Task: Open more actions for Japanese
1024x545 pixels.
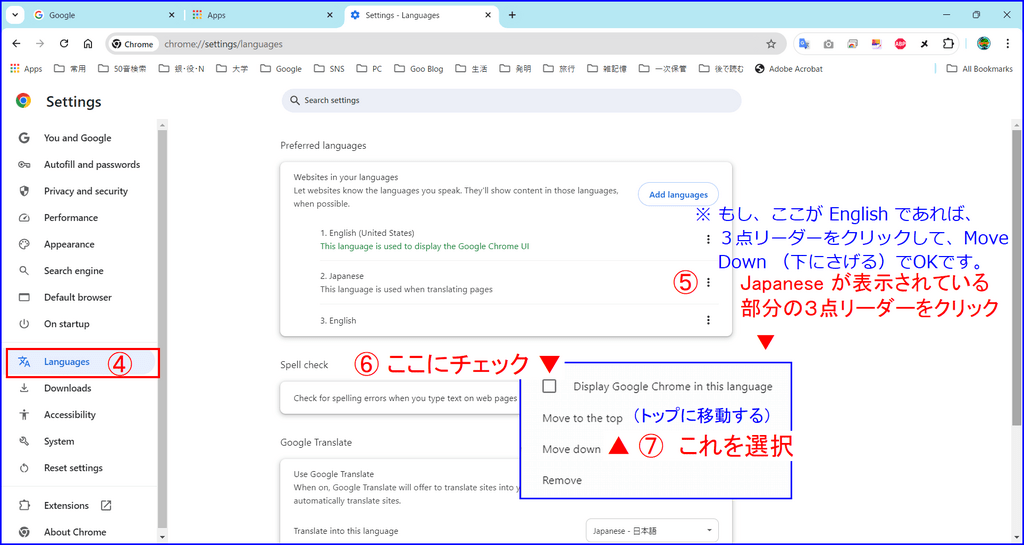Action: (709, 283)
